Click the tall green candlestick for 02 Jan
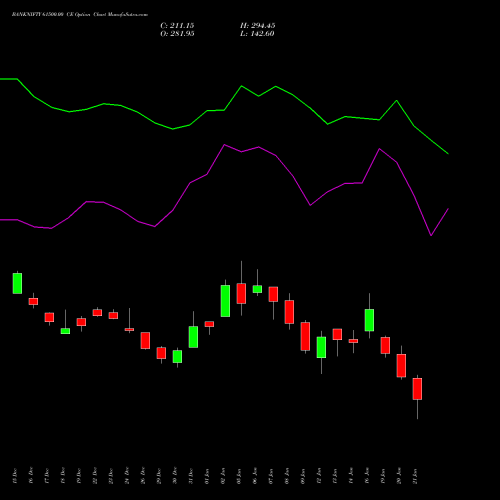Viewport: 500px width, 500px height. pyautogui.click(x=225, y=301)
